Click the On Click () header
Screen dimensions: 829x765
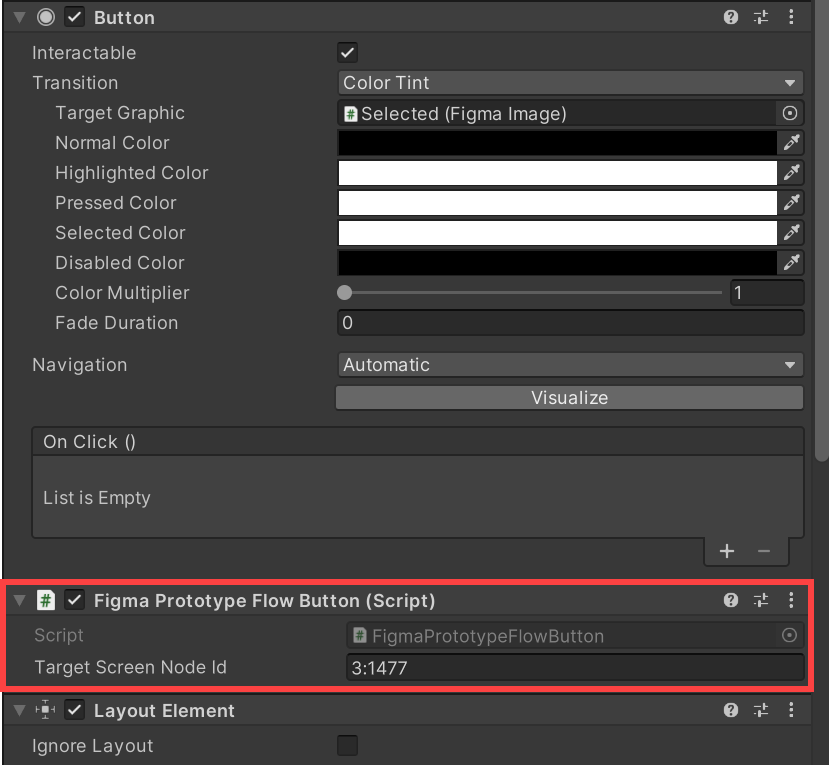click(418, 441)
